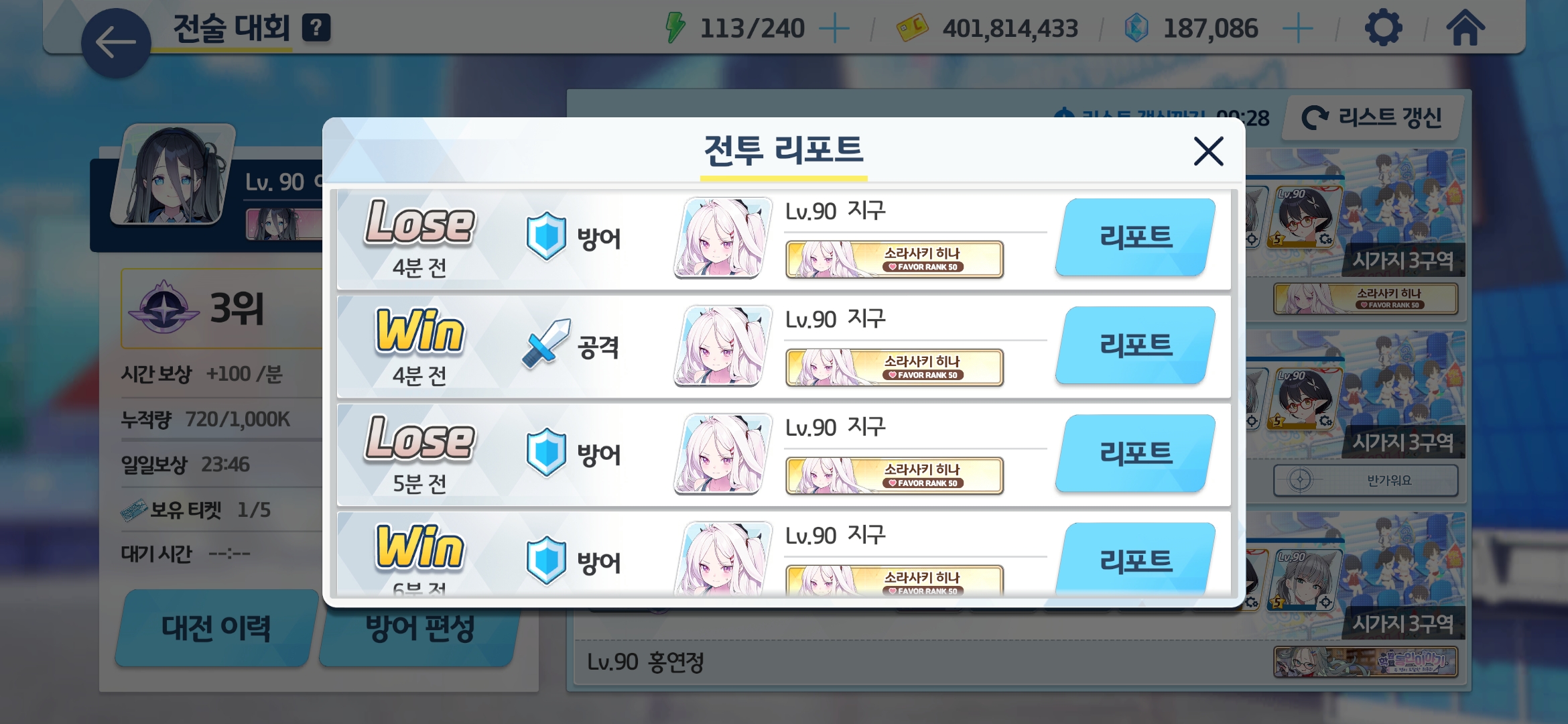Screen dimensions: 1568x724
Task: Open the 리포트 for the 5분 전 Lose entry
Action: coord(1136,454)
